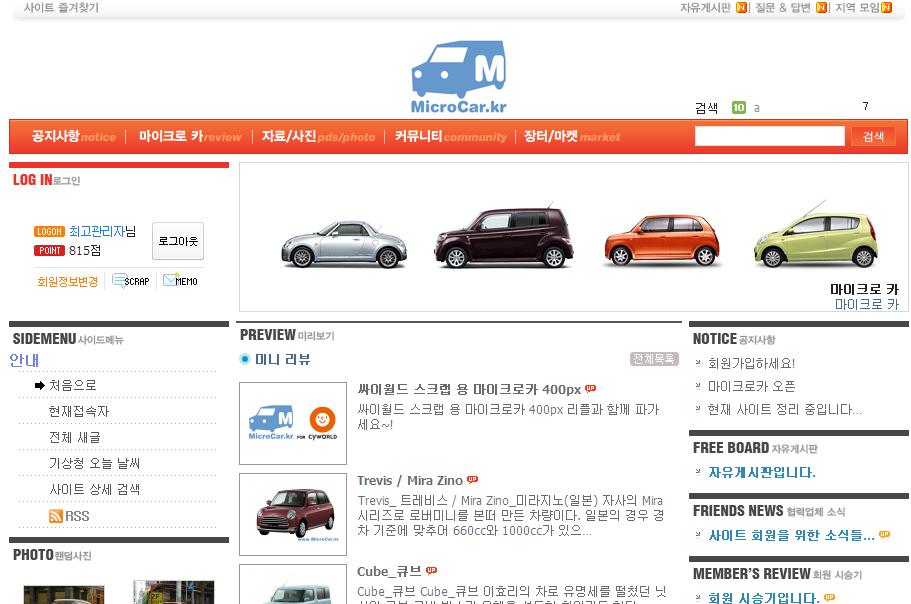
Task: Open the 장터/마켓 market menu
Action: pos(571,136)
